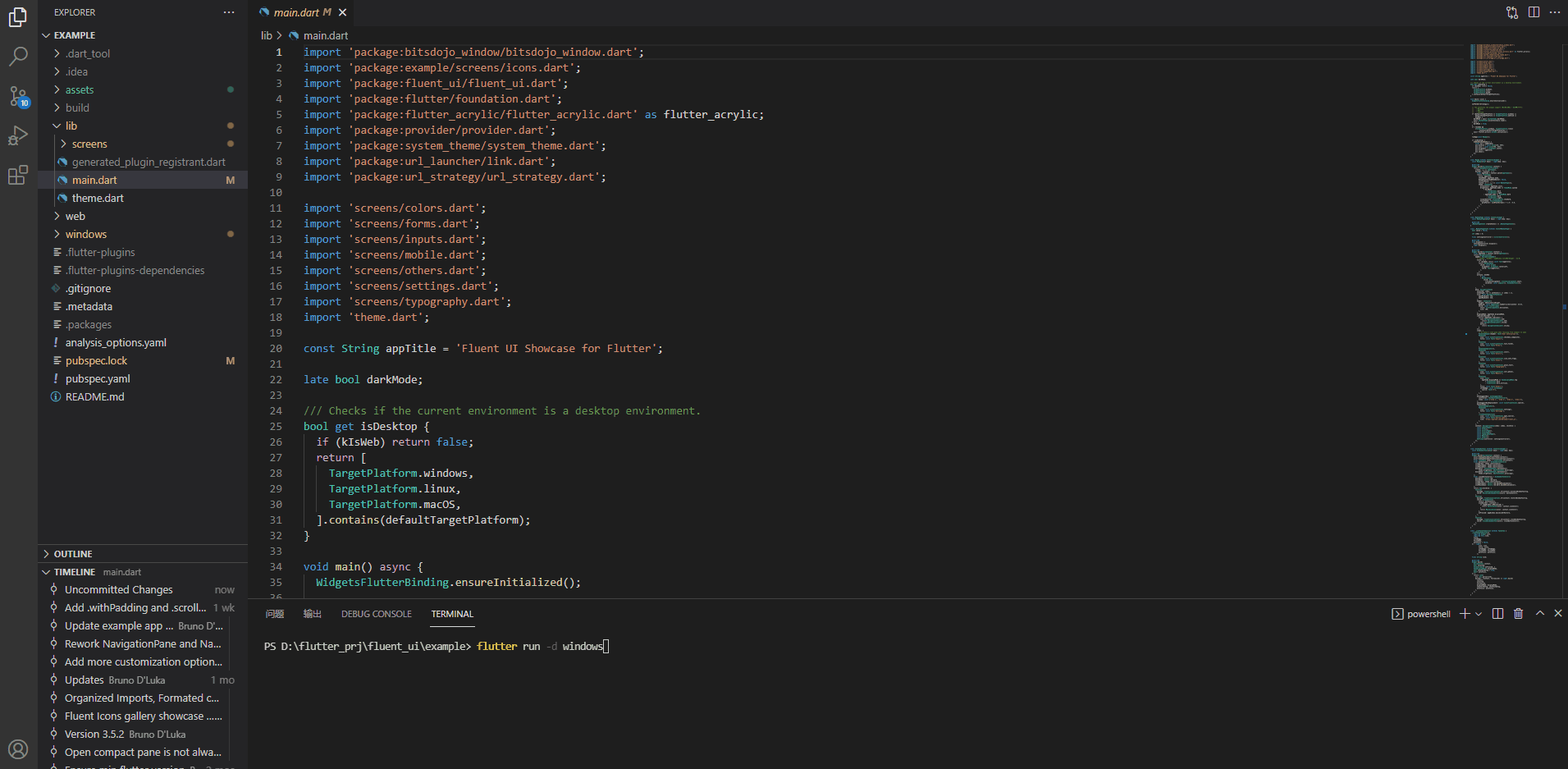Image resolution: width=1568 pixels, height=769 pixels.
Task: Select 'Open compact pane is not alwa...' timeline entry
Action: click(x=144, y=753)
